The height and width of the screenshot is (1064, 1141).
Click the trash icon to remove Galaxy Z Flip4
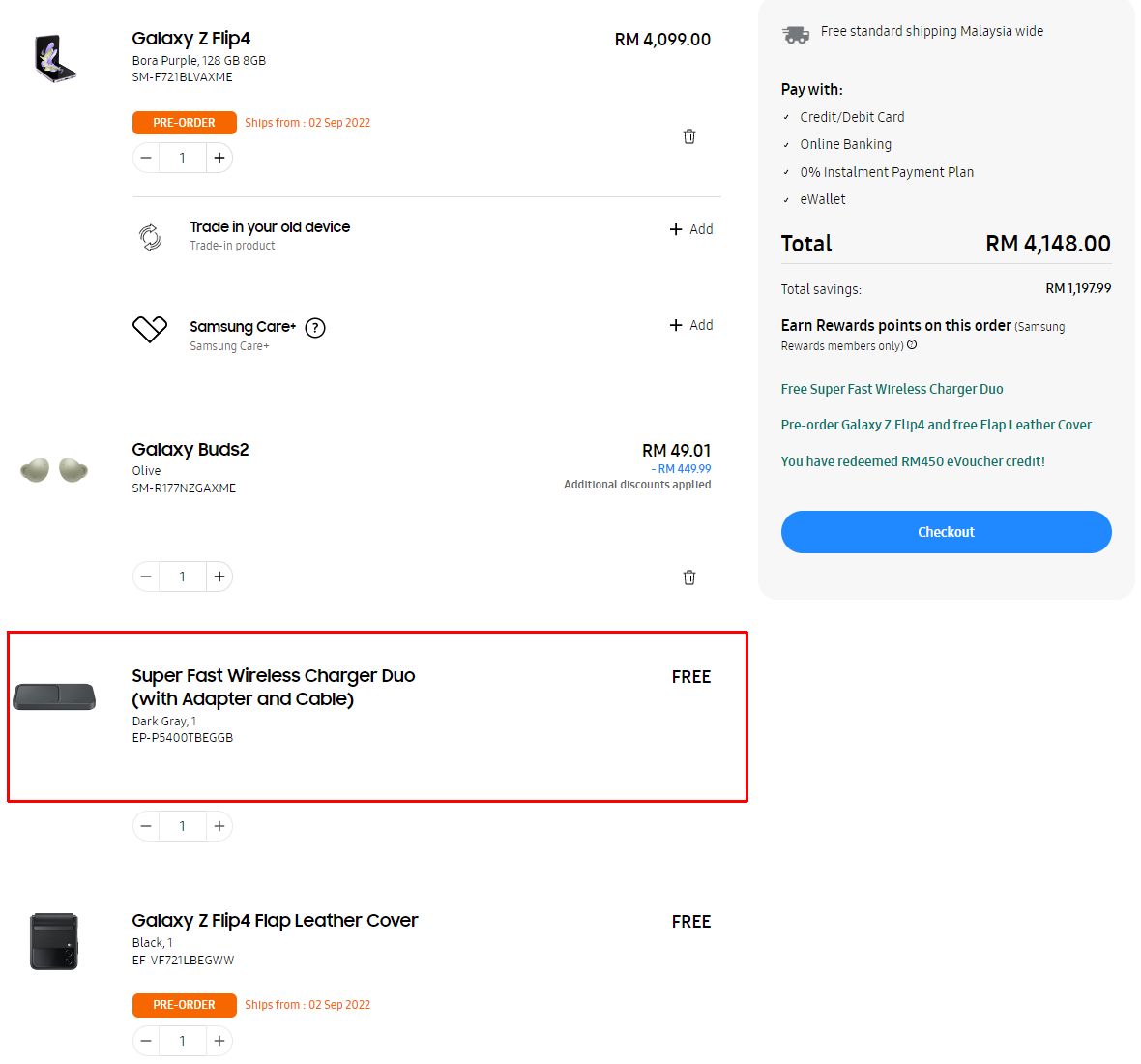coord(688,135)
